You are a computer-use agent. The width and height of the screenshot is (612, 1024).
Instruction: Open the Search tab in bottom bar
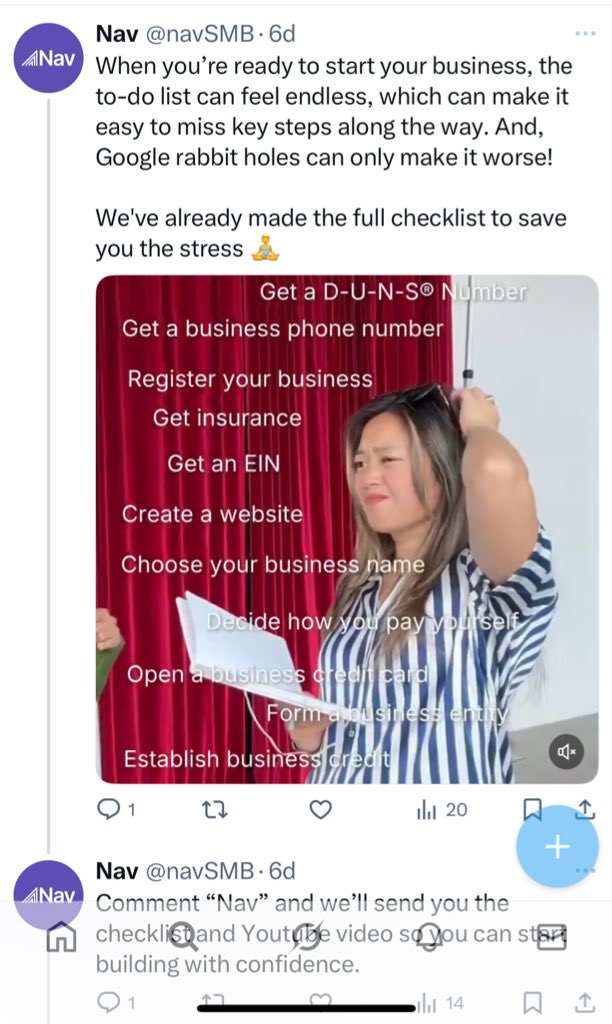pos(184,936)
